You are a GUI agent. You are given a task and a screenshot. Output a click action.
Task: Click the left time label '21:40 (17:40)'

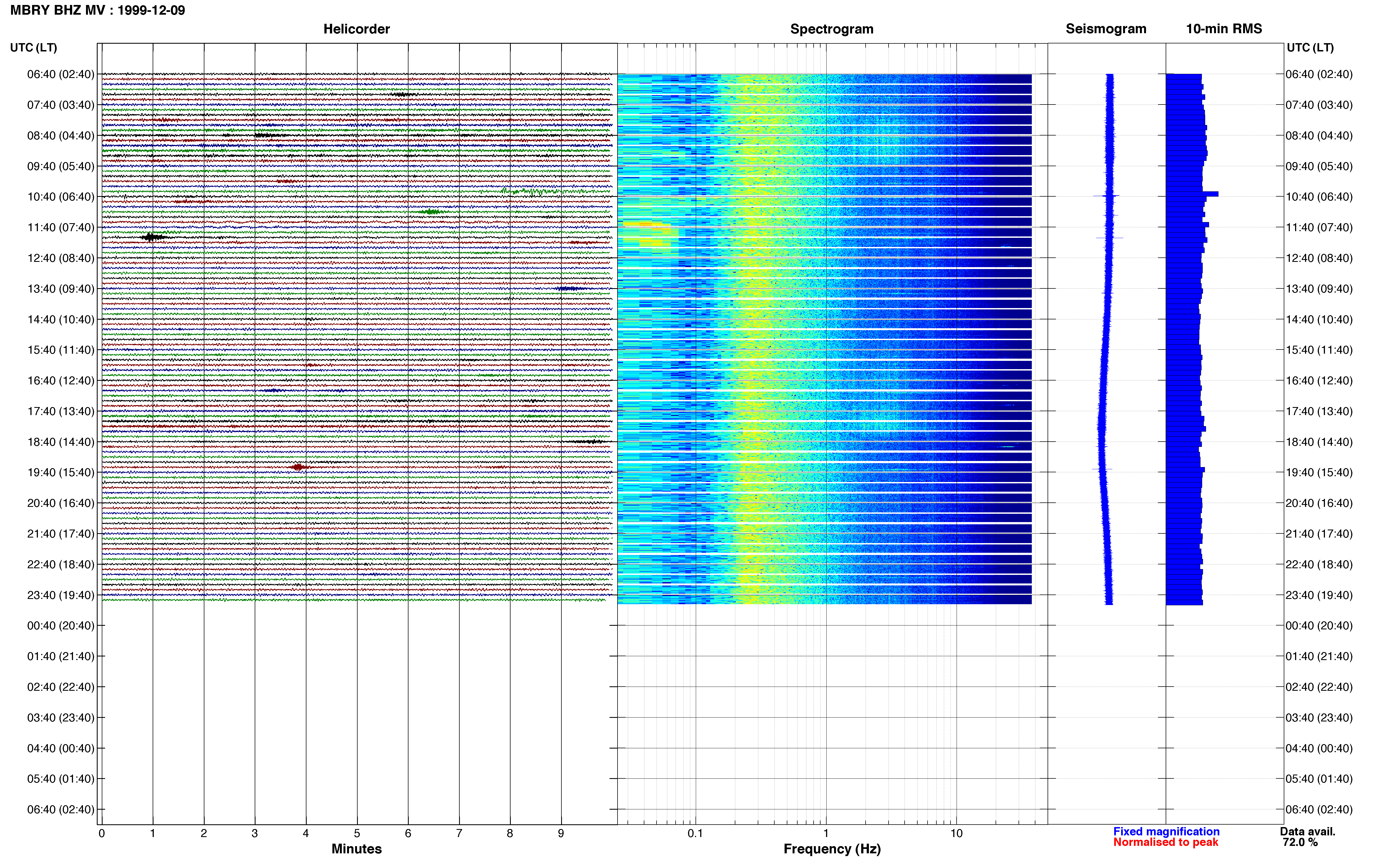[61, 534]
